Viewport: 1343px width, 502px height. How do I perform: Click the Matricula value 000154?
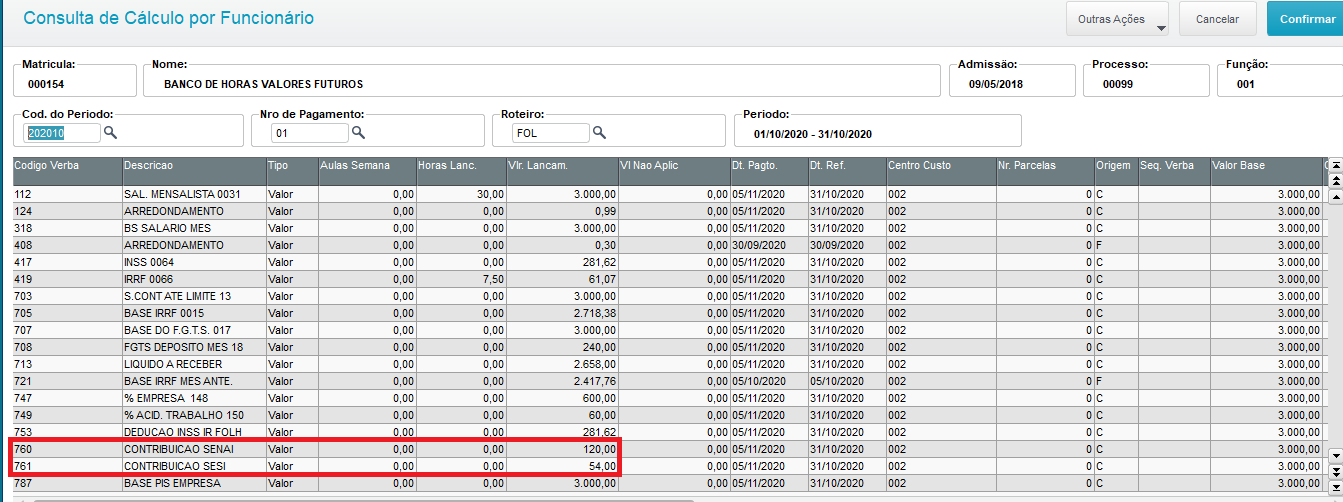point(46,85)
